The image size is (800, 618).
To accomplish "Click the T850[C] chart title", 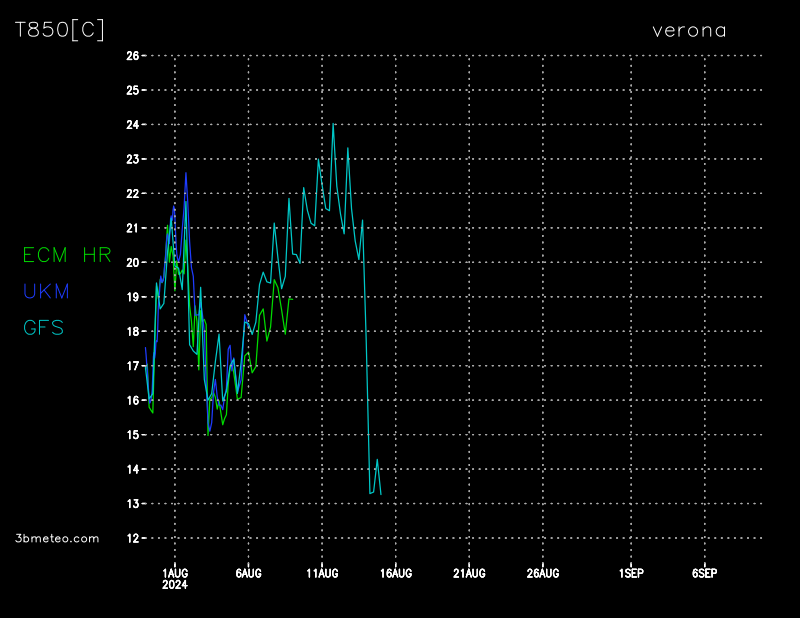I will click(59, 30).
